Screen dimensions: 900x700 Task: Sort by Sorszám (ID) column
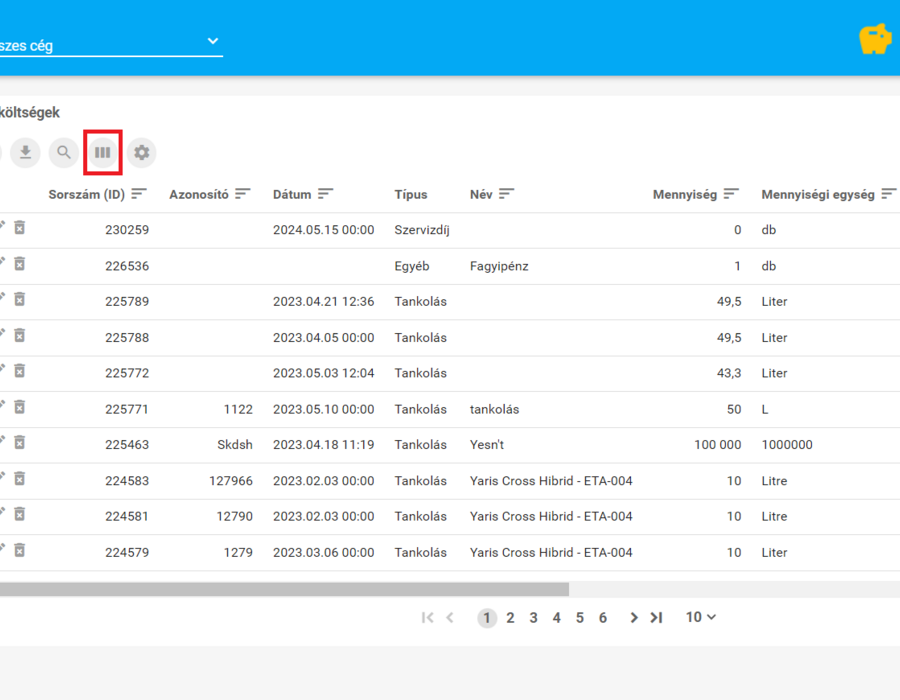139,194
